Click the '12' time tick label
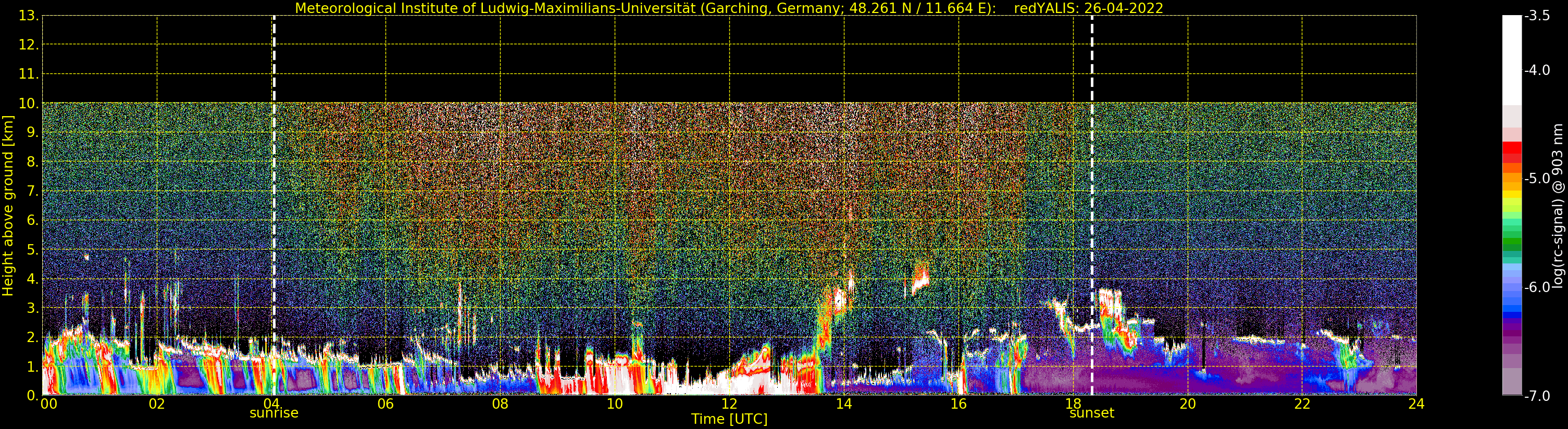Screen dimensions: 1568x429 [x=729, y=404]
